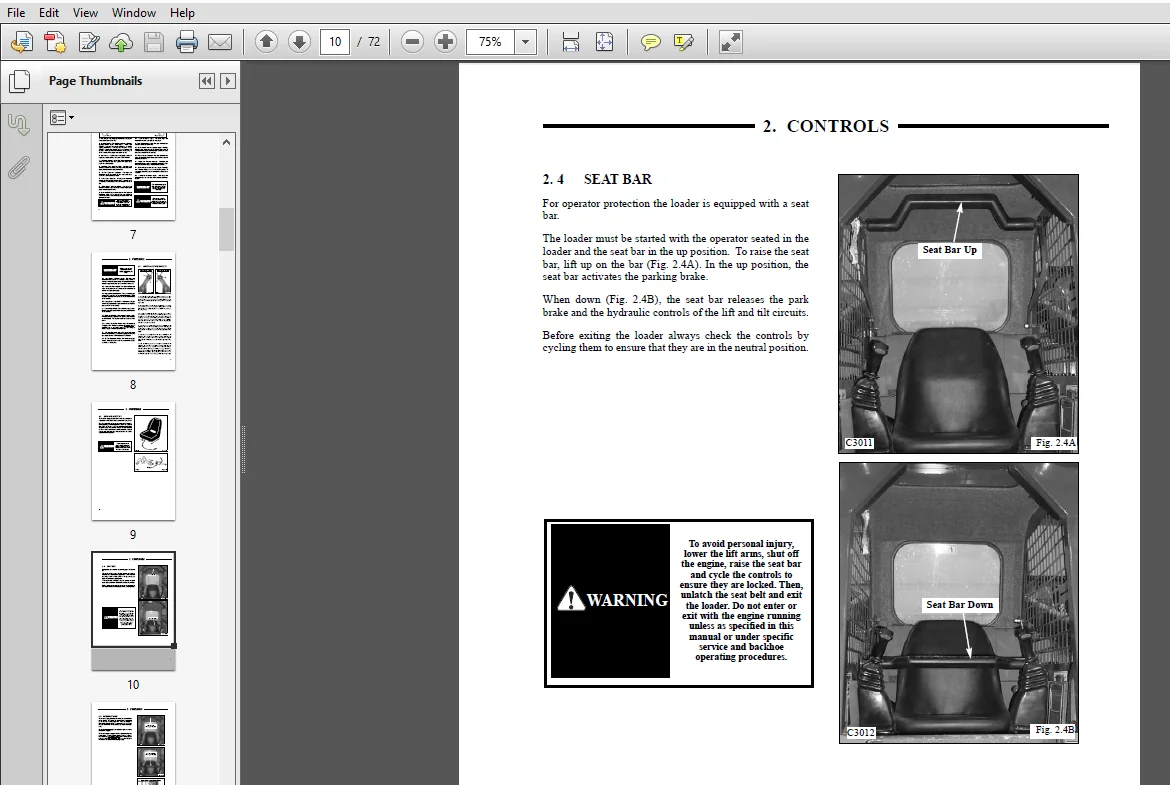This screenshot has height=785, width=1170.
Task: Open the View menu
Action: [x=85, y=13]
